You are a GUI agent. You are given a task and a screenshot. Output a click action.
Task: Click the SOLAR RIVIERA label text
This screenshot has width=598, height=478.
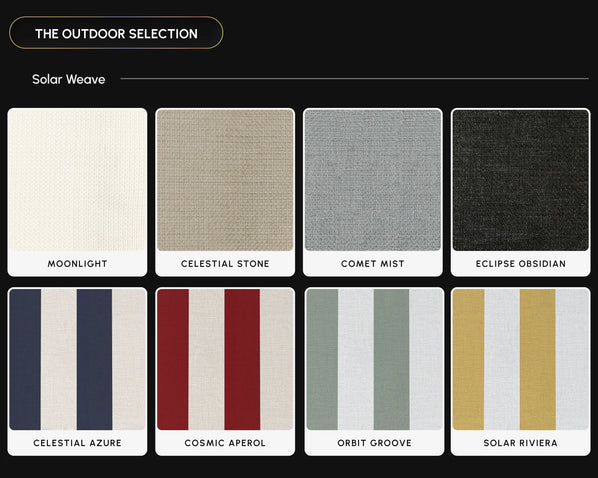click(x=521, y=443)
